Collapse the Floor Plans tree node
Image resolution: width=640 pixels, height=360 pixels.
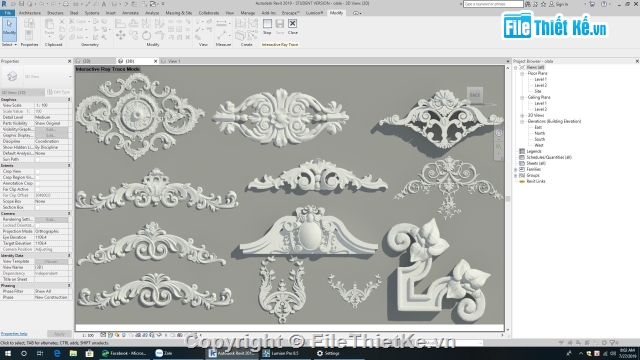pyautogui.click(x=522, y=73)
